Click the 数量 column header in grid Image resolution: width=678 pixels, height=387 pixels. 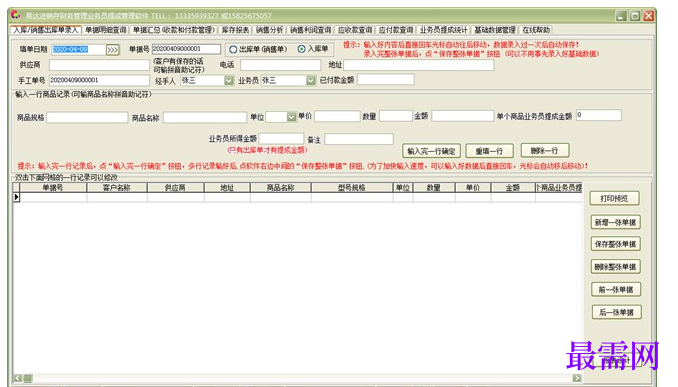[x=434, y=188]
